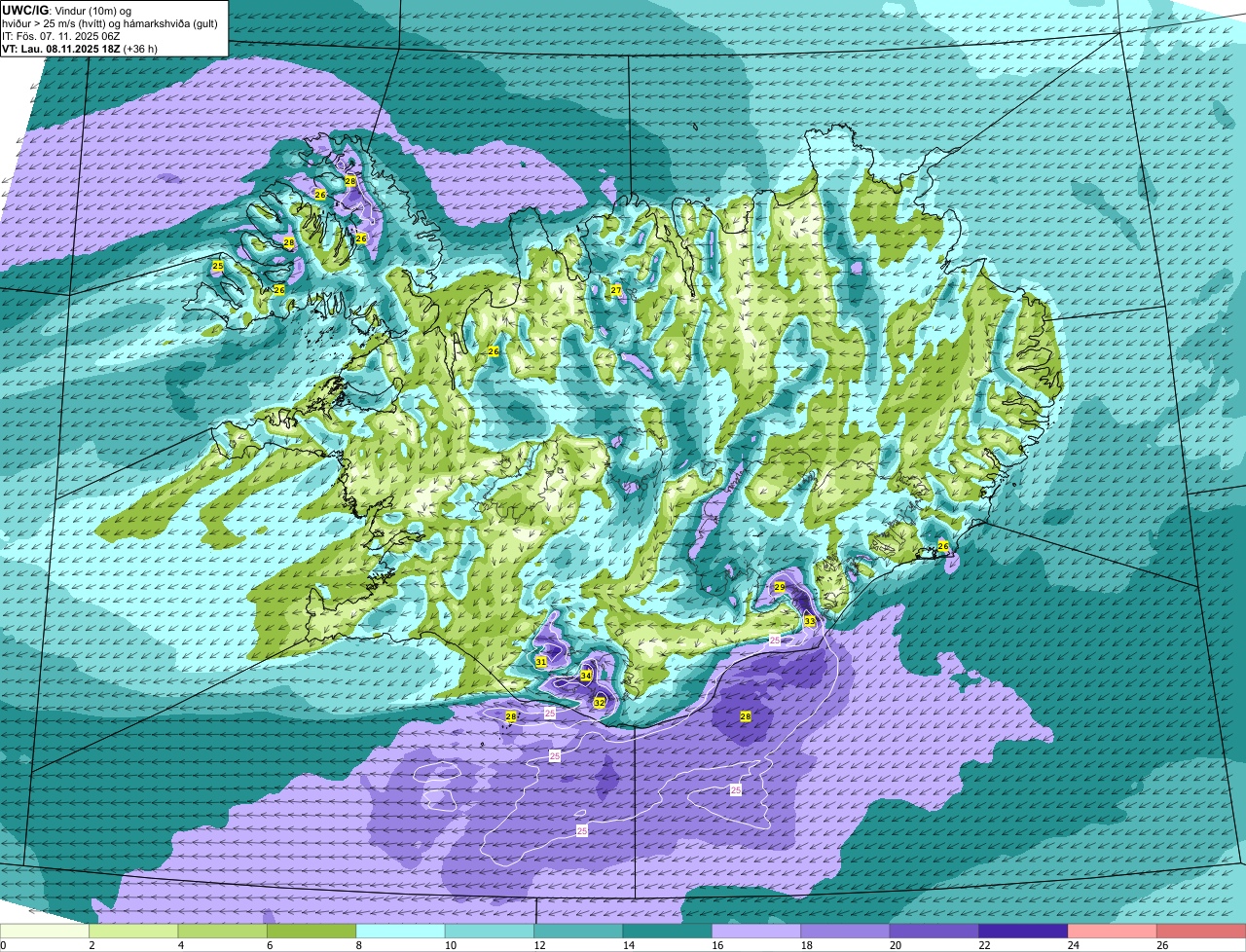Click the 24–26 m/s light pink legend swatch
The image size is (1246, 952).
tap(1114, 932)
